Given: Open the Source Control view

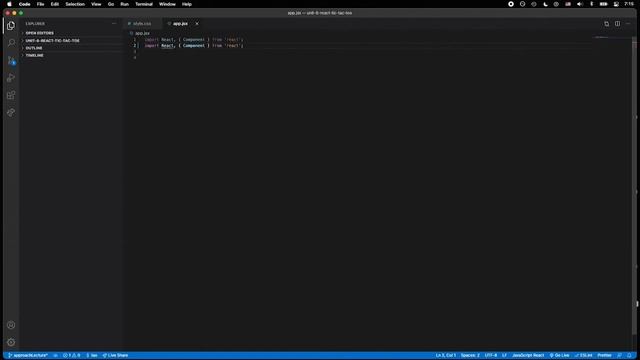Looking at the screenshot, I should click(11, 60).
